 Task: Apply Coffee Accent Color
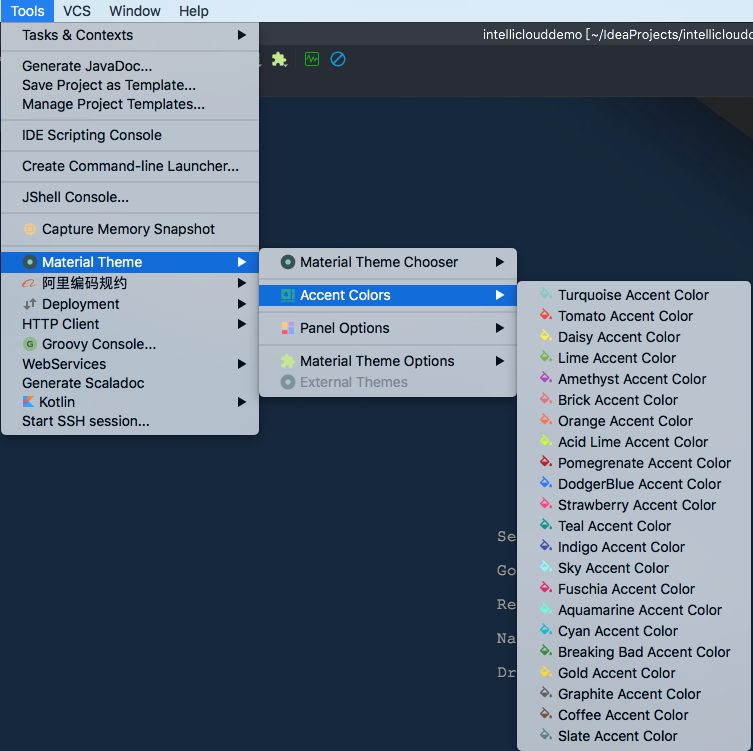pyautogui.click(x=634, y=715)
